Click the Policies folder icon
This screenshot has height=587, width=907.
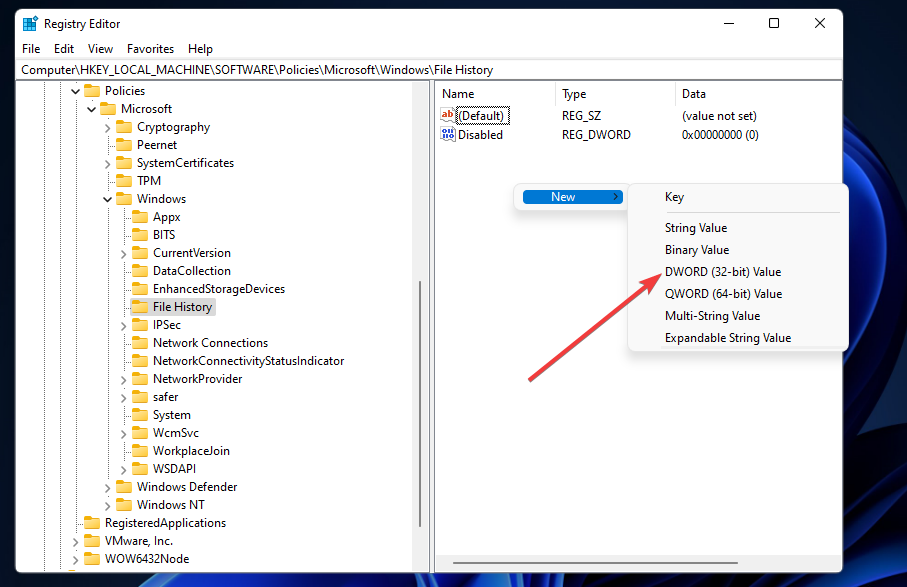coord(92,91)
